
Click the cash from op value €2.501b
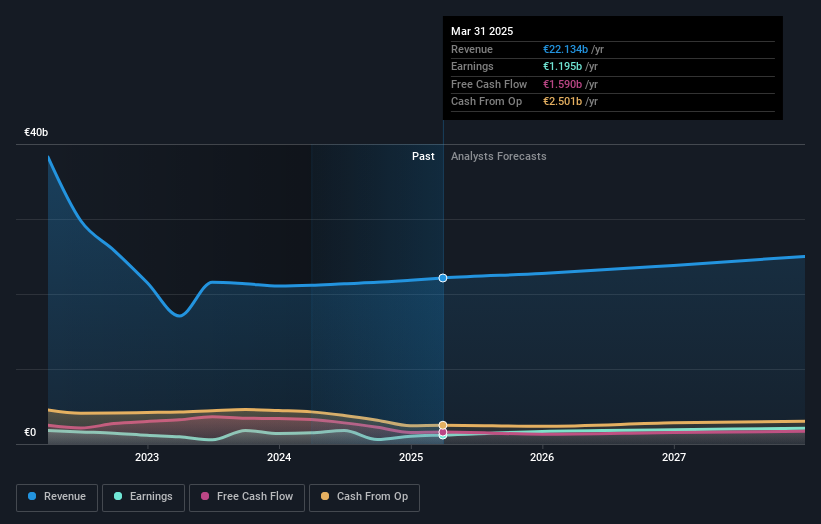pos(562,102)
